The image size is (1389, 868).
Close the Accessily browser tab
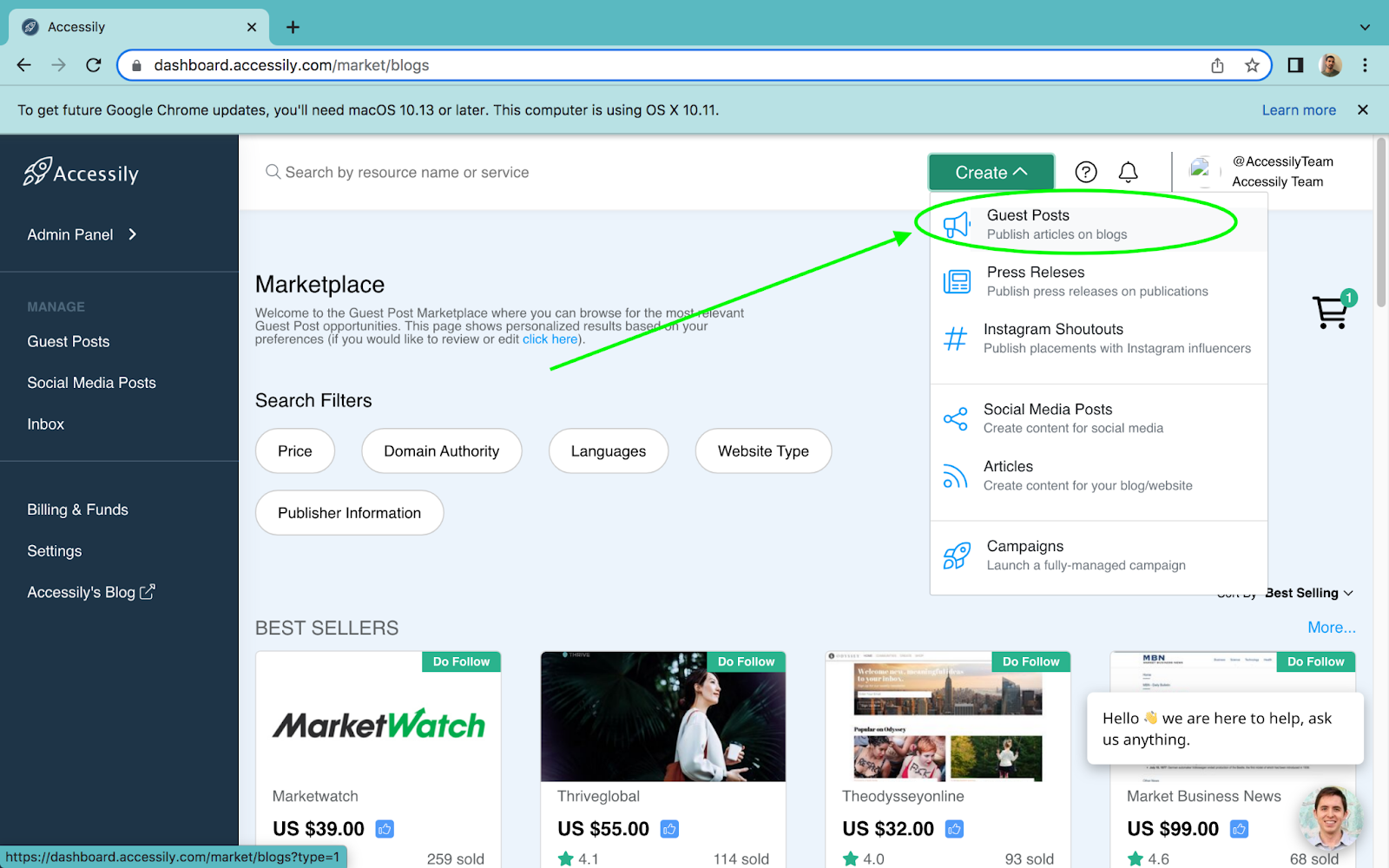coord(252,27)
